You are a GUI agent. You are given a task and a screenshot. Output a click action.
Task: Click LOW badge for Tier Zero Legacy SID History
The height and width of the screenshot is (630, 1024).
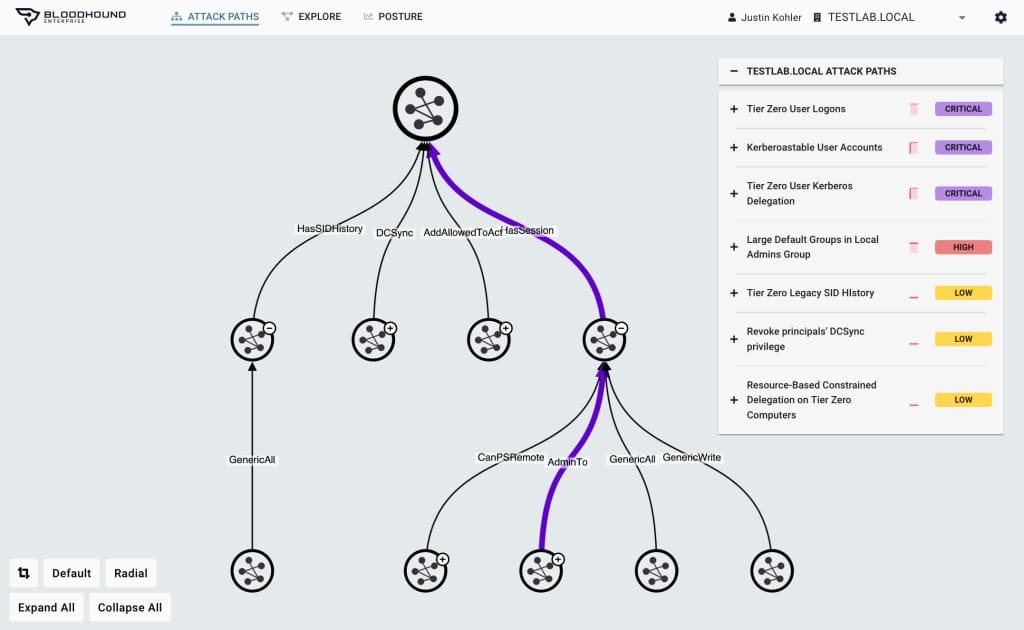963,293
